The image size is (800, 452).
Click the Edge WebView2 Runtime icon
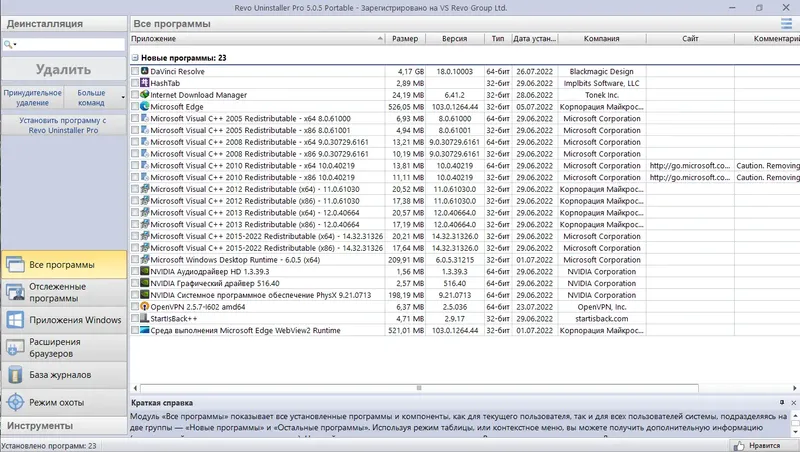pyautogui.click(x=145, y=330)
